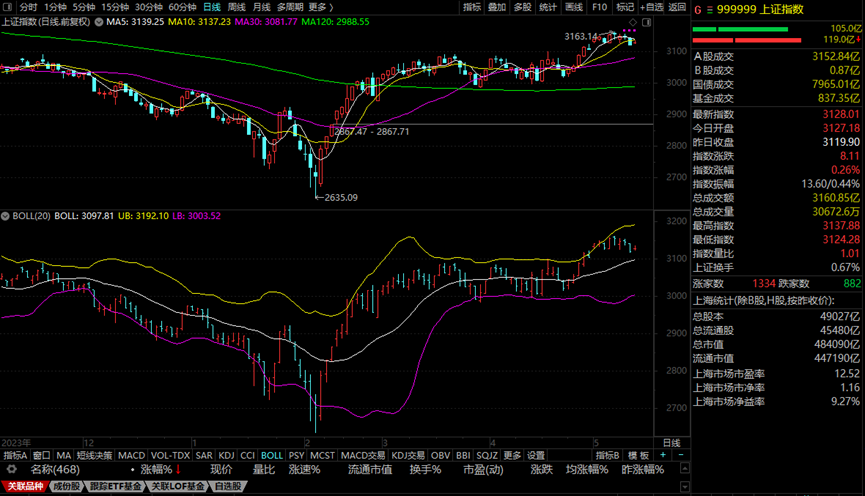Select the 30分钟 period
The image size is (865, 496).
[x=148, y=7]
